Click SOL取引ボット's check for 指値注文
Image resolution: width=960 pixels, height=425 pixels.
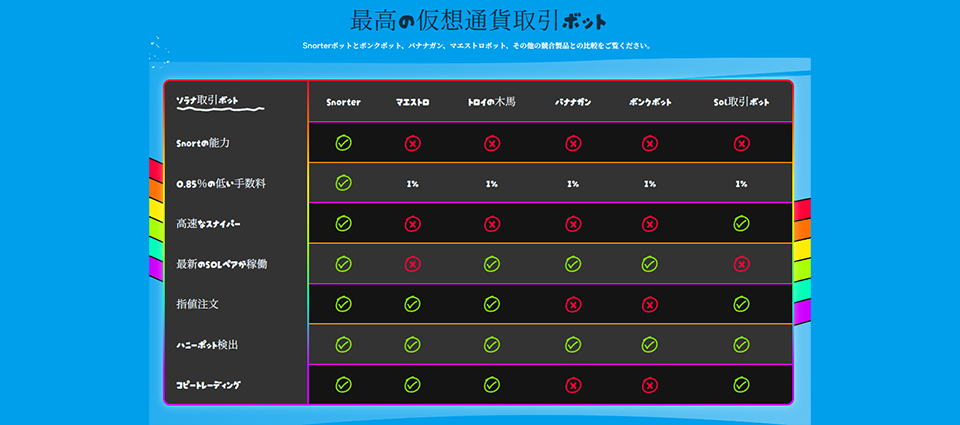741,304
